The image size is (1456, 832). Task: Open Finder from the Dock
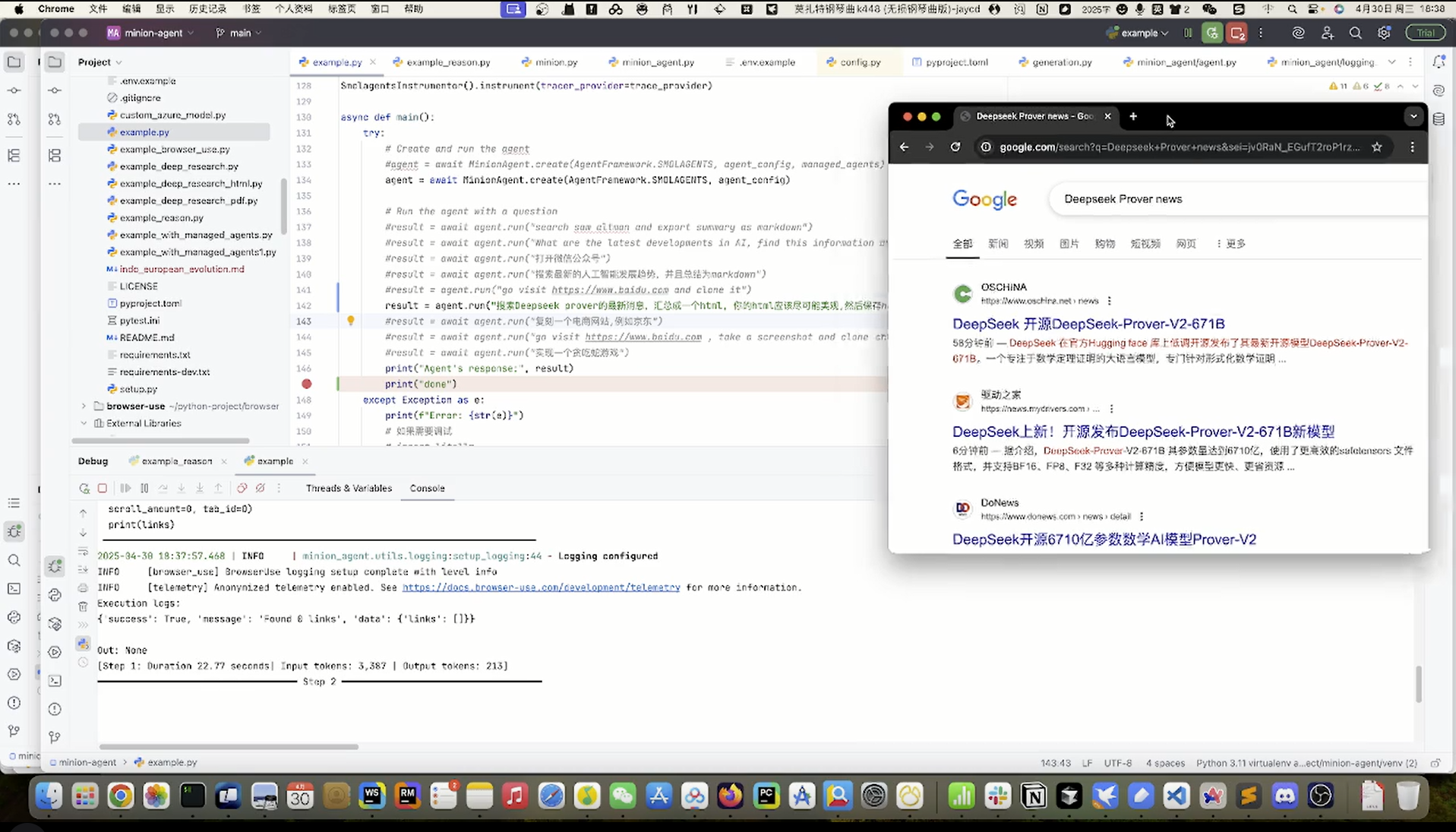49,796
